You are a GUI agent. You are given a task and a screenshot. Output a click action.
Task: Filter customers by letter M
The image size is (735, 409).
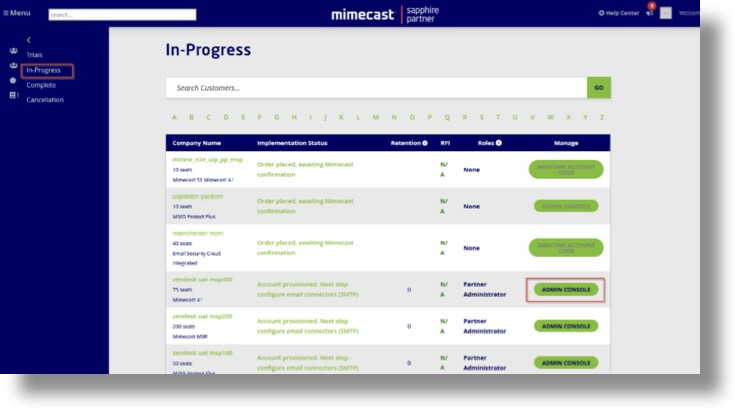(x=376, y=117)
